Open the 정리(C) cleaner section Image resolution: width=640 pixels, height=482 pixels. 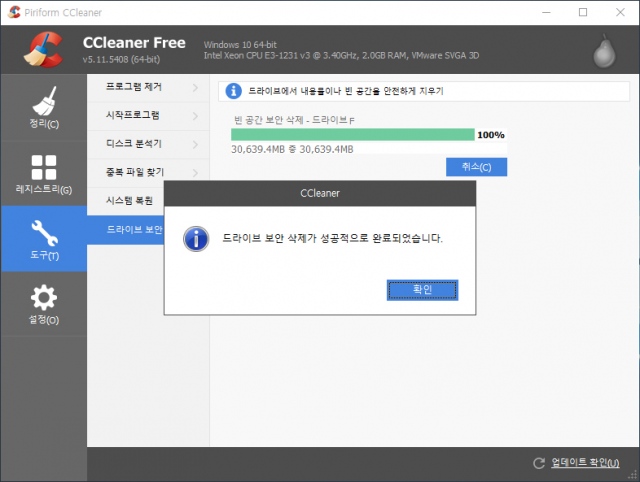(x=44, y=107)
